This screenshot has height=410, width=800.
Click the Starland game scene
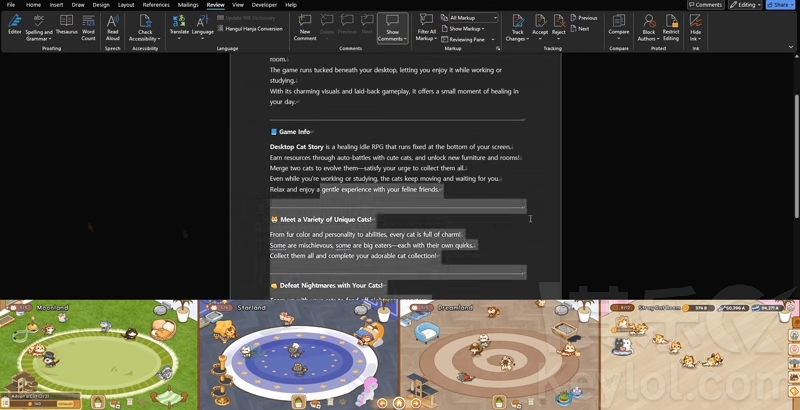click(x=298, y=355)
